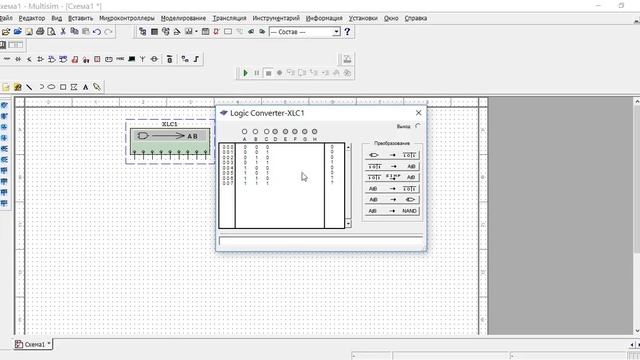Click the Copy icon
640x360 pixels.
74,32
